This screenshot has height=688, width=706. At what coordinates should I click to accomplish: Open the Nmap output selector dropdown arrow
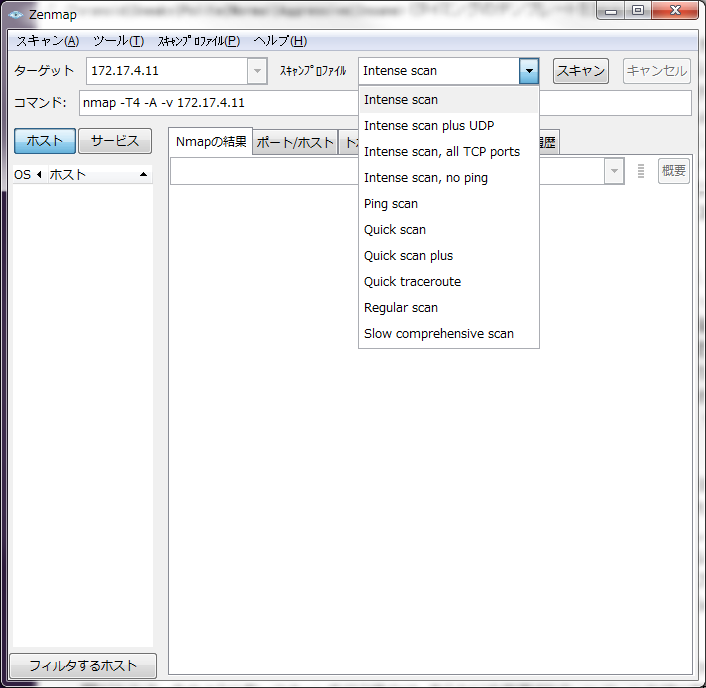point(614,171)
